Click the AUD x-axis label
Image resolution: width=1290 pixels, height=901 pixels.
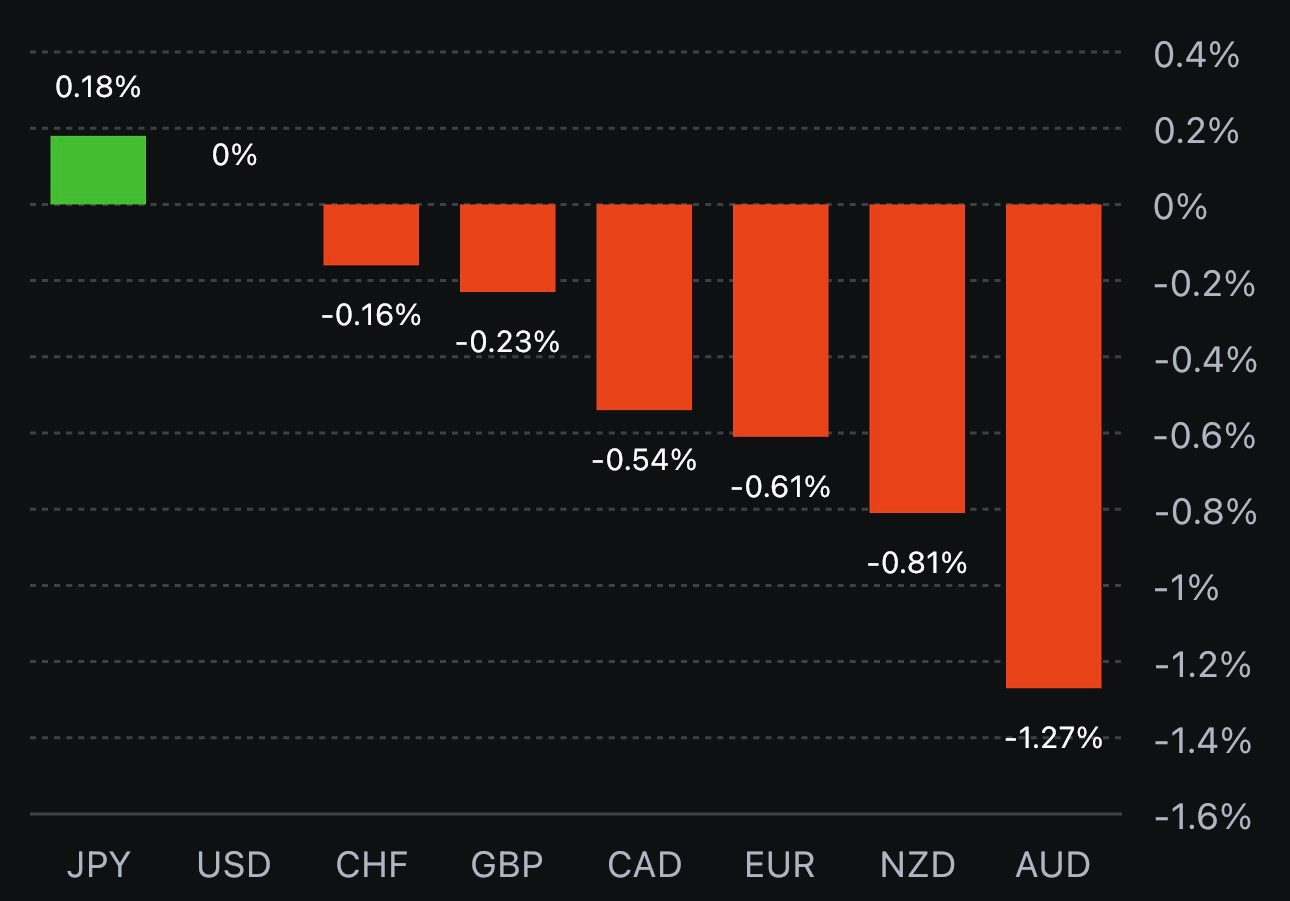(1053, 865)
